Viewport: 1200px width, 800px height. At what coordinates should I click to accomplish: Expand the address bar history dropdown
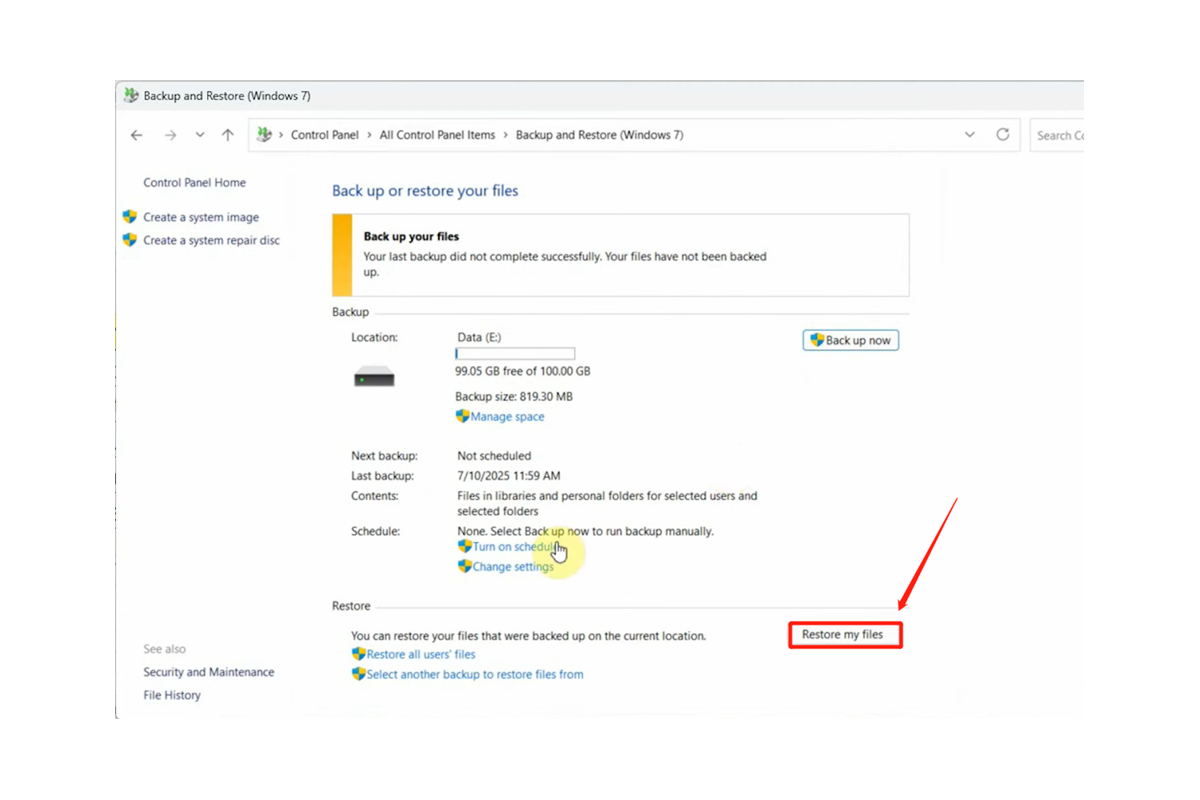point(969,135)
